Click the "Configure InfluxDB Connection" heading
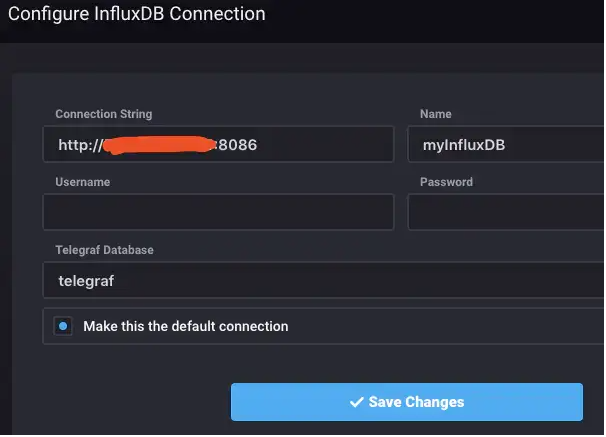The height and width of the screenshot is (437, 606). (x=137, y=15)
